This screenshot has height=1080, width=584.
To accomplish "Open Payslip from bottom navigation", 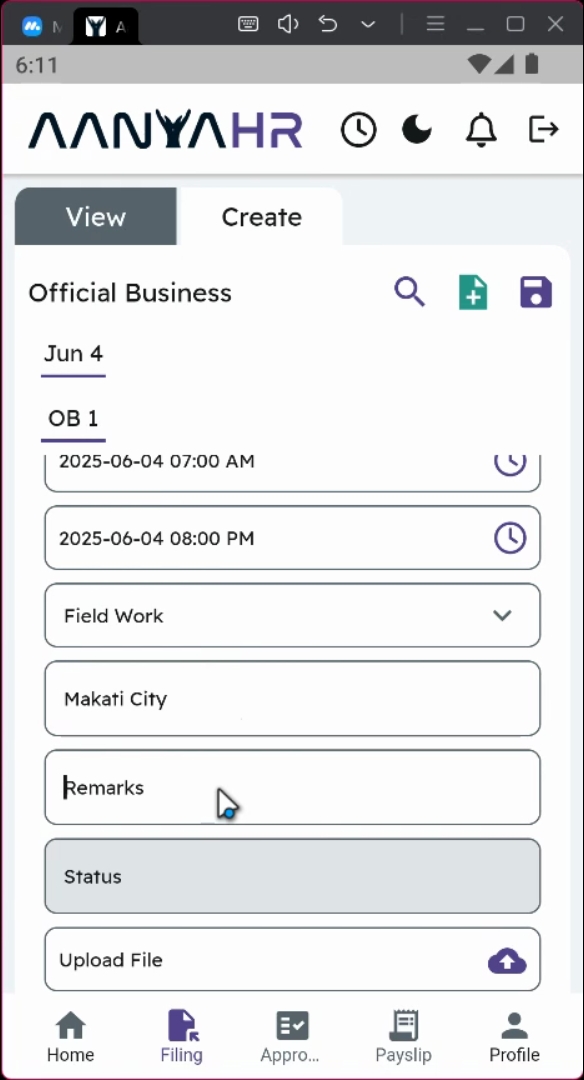I will point(404,1037).
